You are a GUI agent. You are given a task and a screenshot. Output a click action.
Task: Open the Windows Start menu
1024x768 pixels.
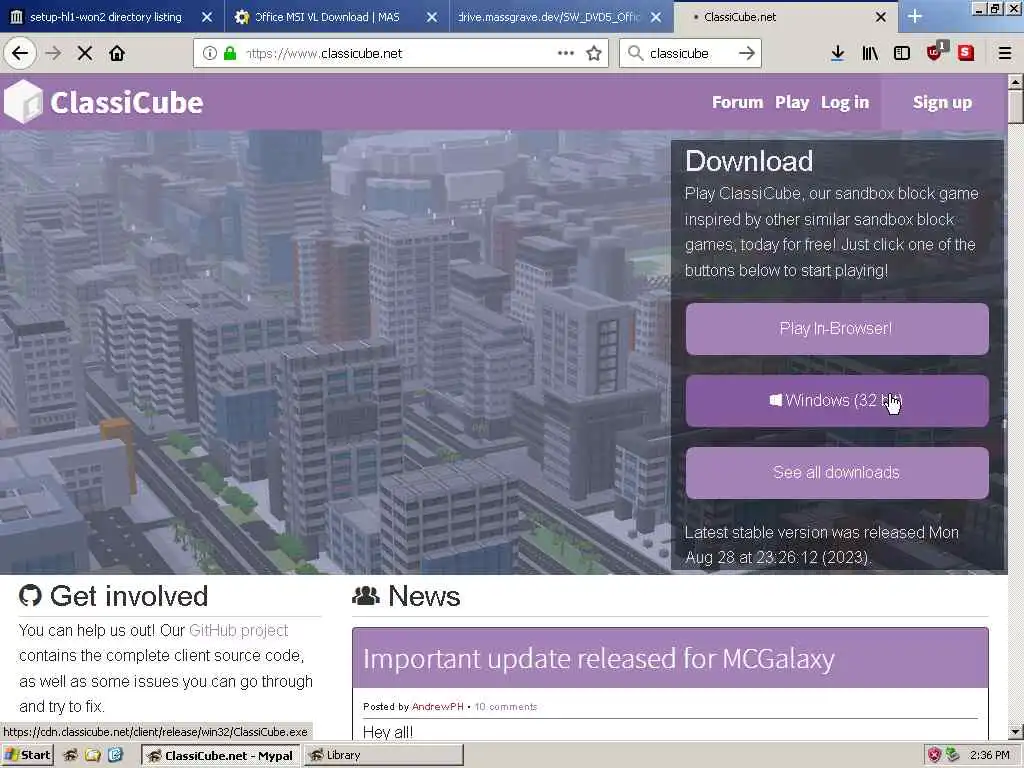coord(27,755)
